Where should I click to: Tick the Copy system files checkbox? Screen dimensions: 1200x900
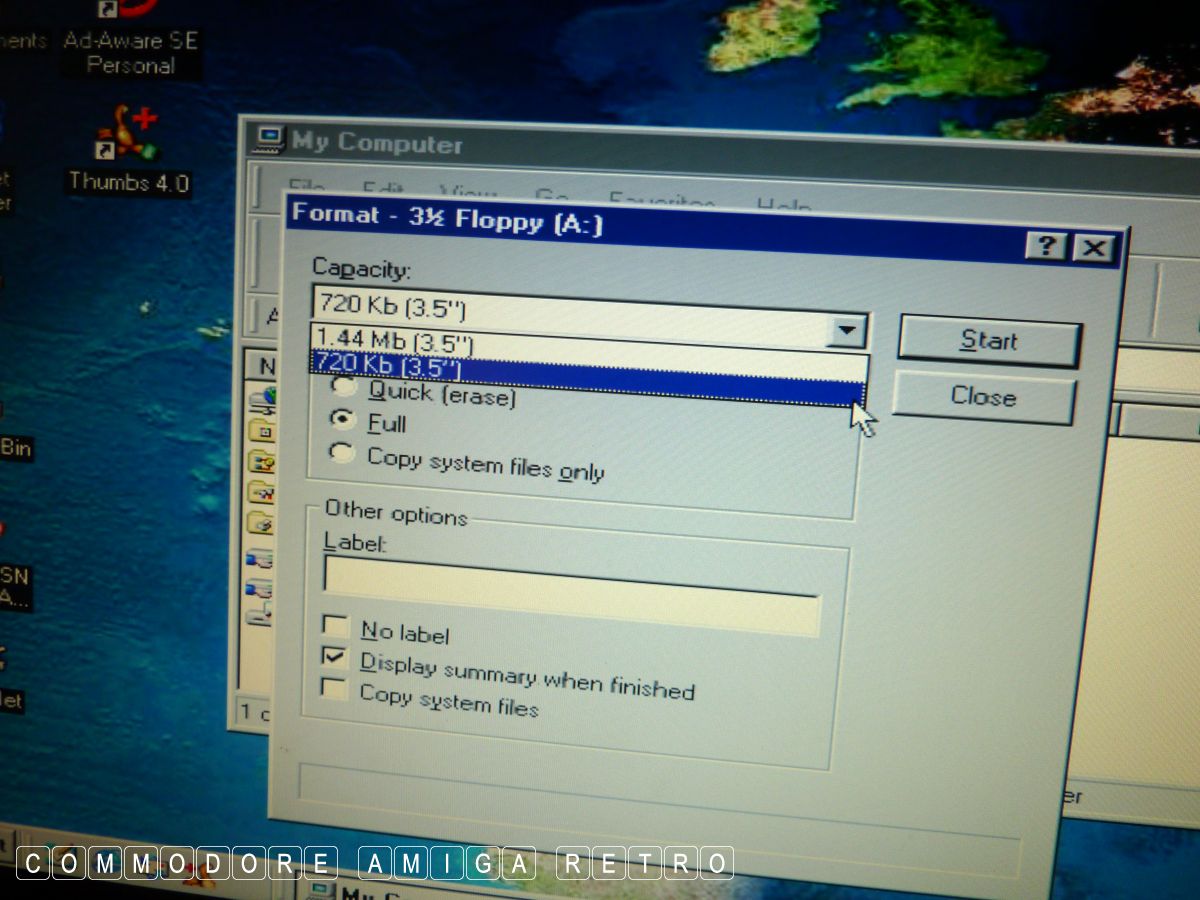pyautogui.click(x=333, y=689)
